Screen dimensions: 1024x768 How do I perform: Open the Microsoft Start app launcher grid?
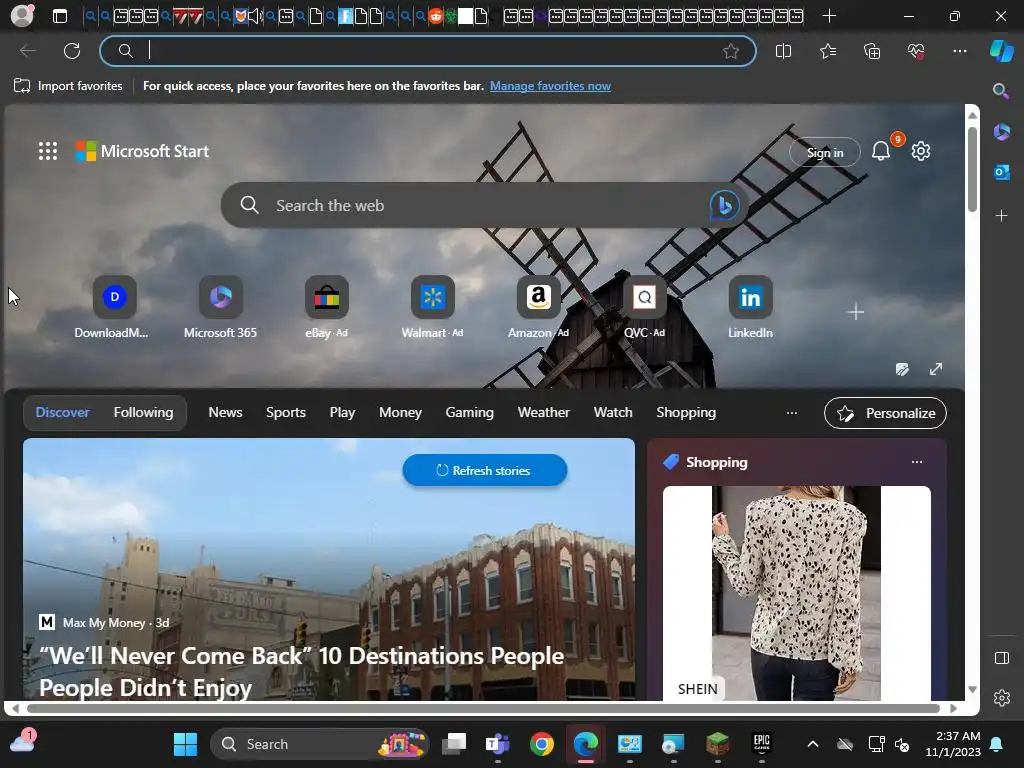click(x=48, y=151)
